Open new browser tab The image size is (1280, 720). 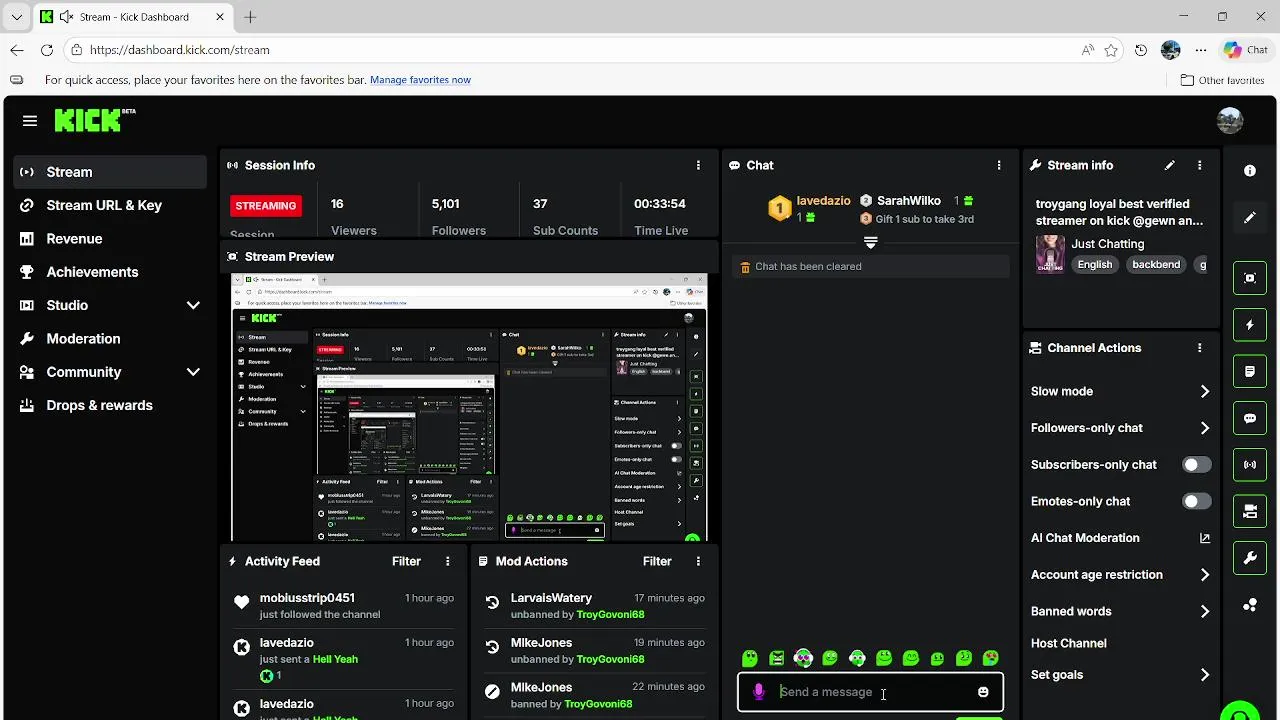coord(250,17)
